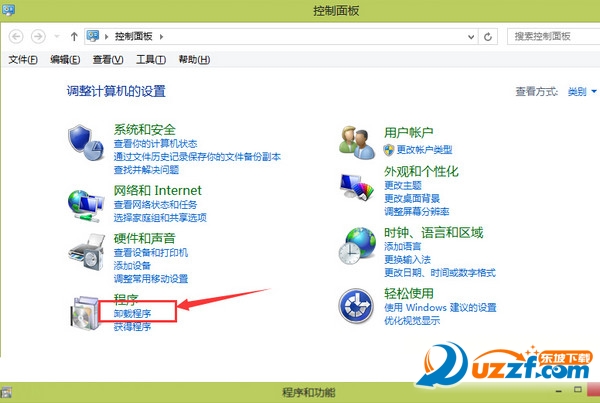The width and height of the screenshot is (600, 403).
Task: Click the Appearance and Personalization monitor icon
Action: point(358,188)
